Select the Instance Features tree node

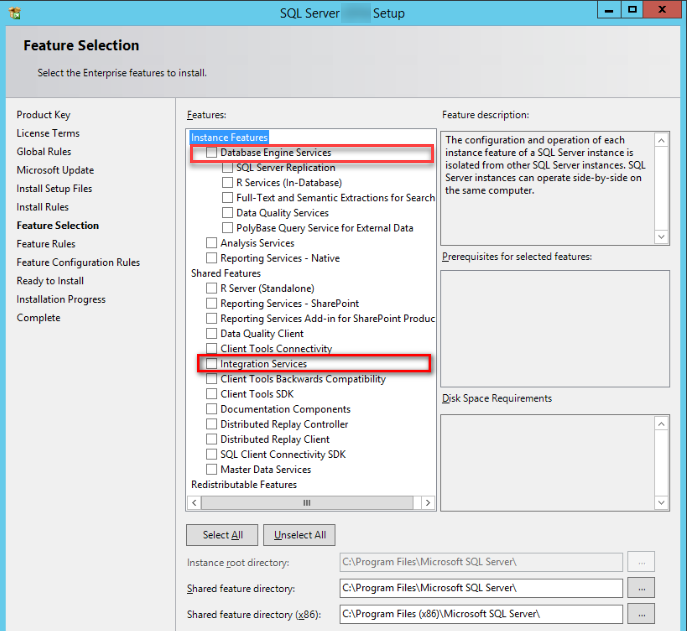click(x=229, y=137)
